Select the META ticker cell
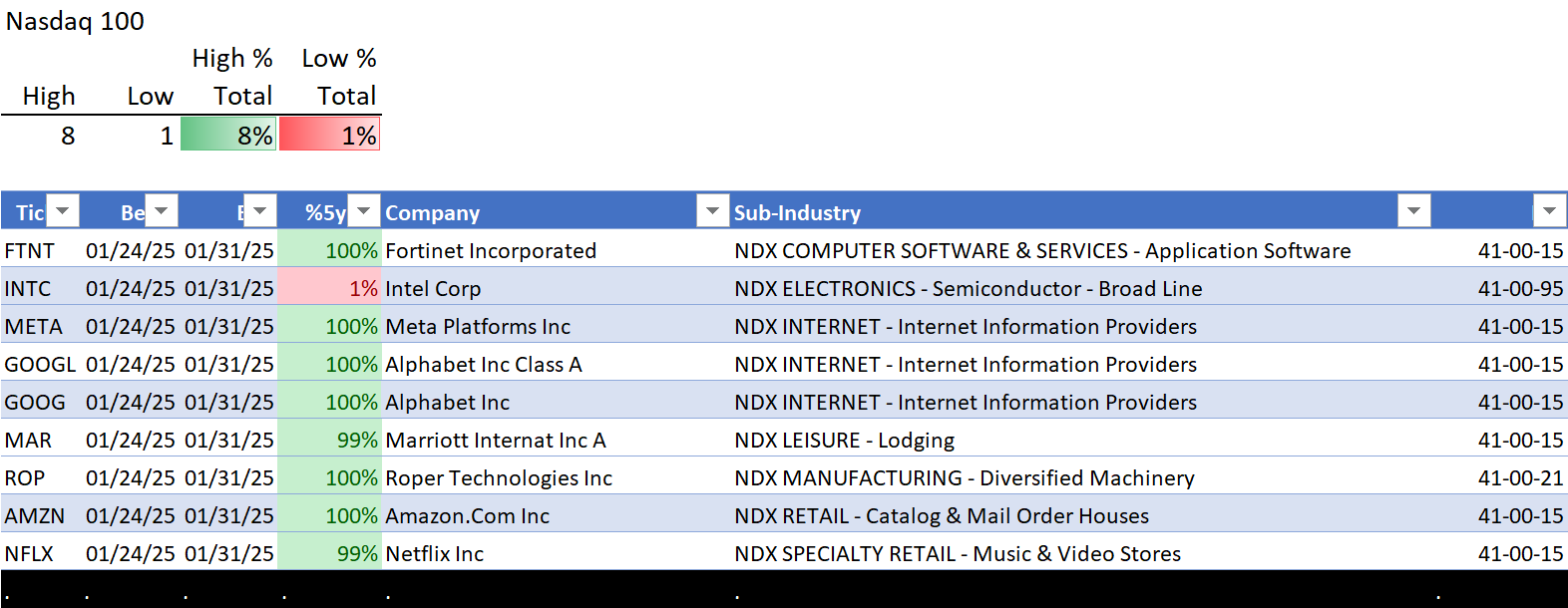The width and height of the screenshot is (1568, 608). [33, 326]
